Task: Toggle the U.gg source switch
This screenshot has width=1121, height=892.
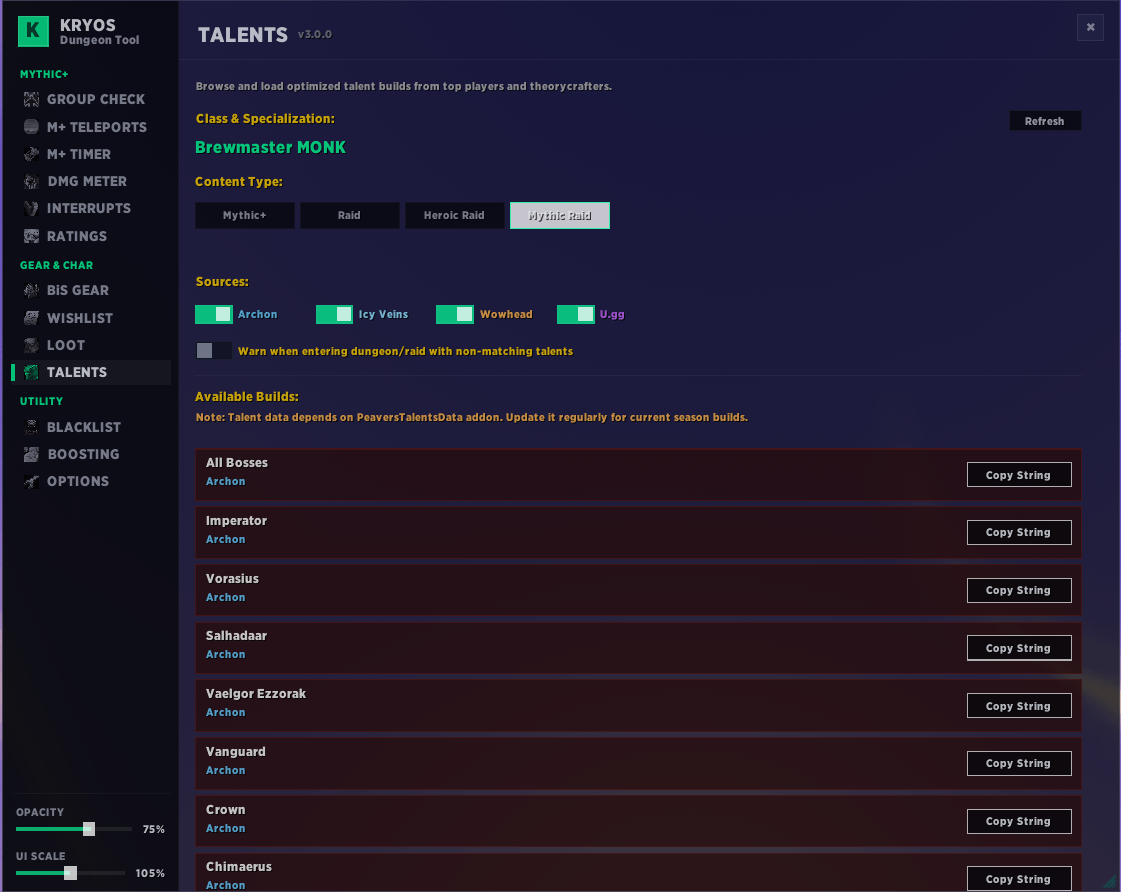Action: click(x=576, y=314)
